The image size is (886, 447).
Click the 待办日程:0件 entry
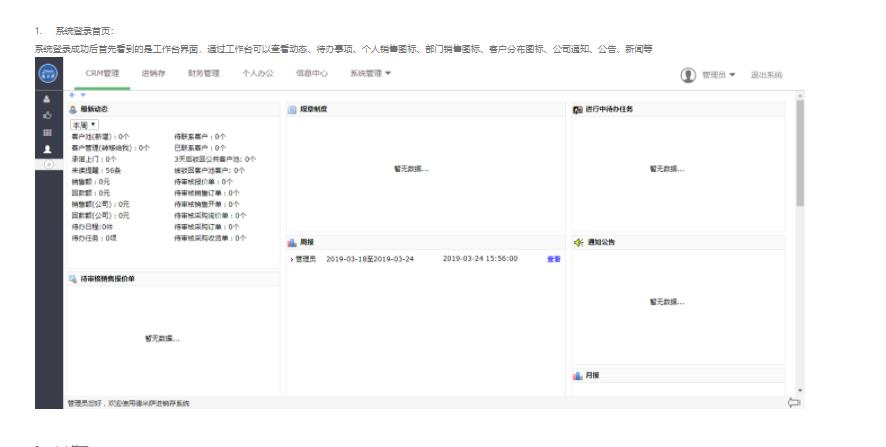click(92, 227)
